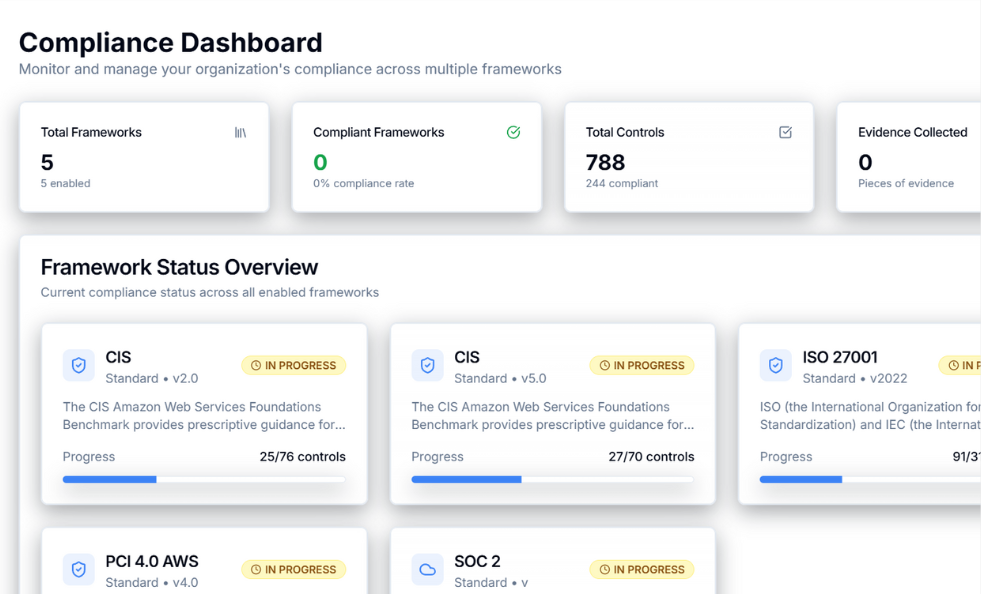The height and width of the screenshot is (594, 981).
Task: Open the ISO 27001 framework title
Action: click(x=840, y=357)
